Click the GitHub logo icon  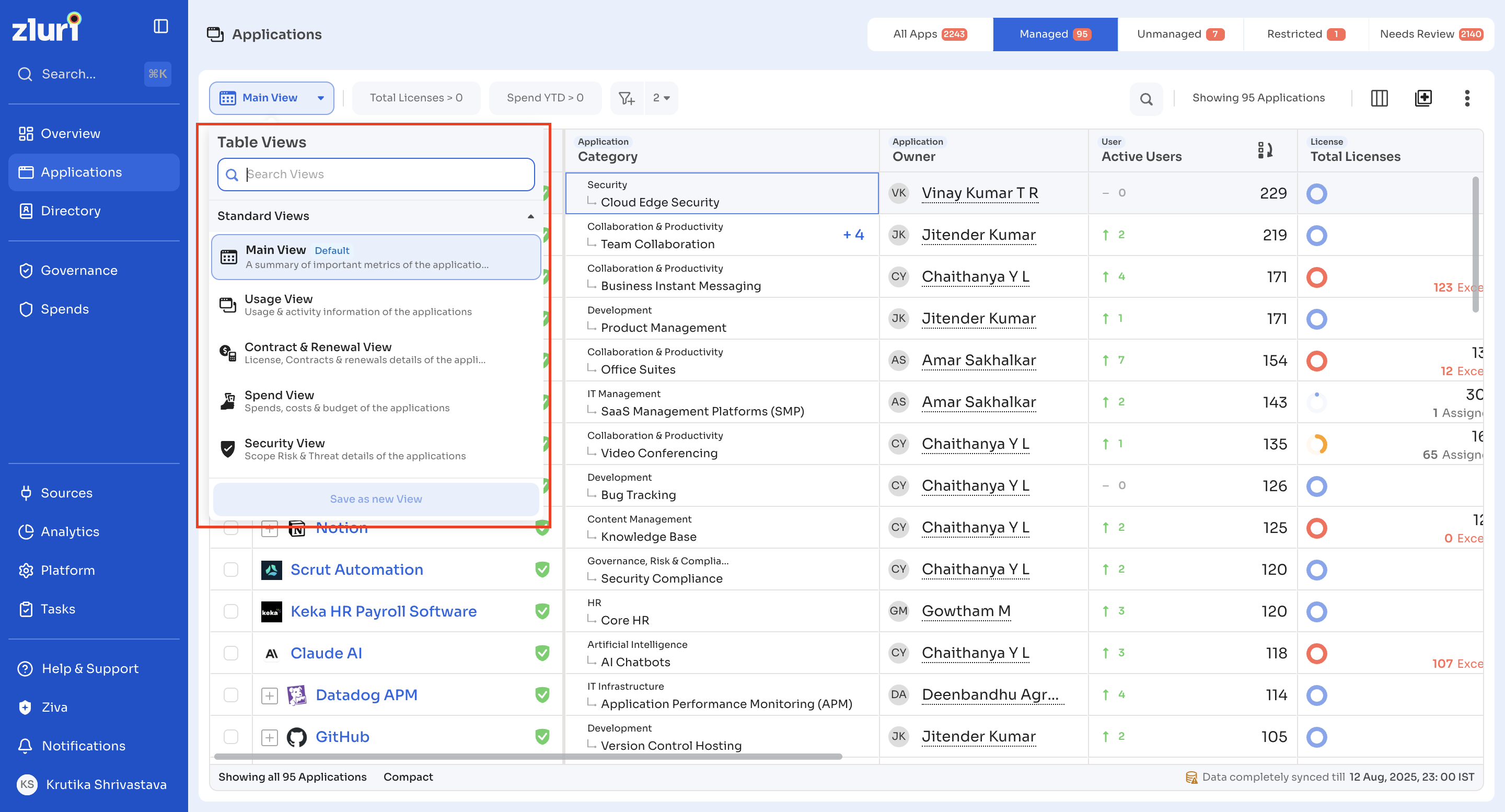(x=297, y=737)
